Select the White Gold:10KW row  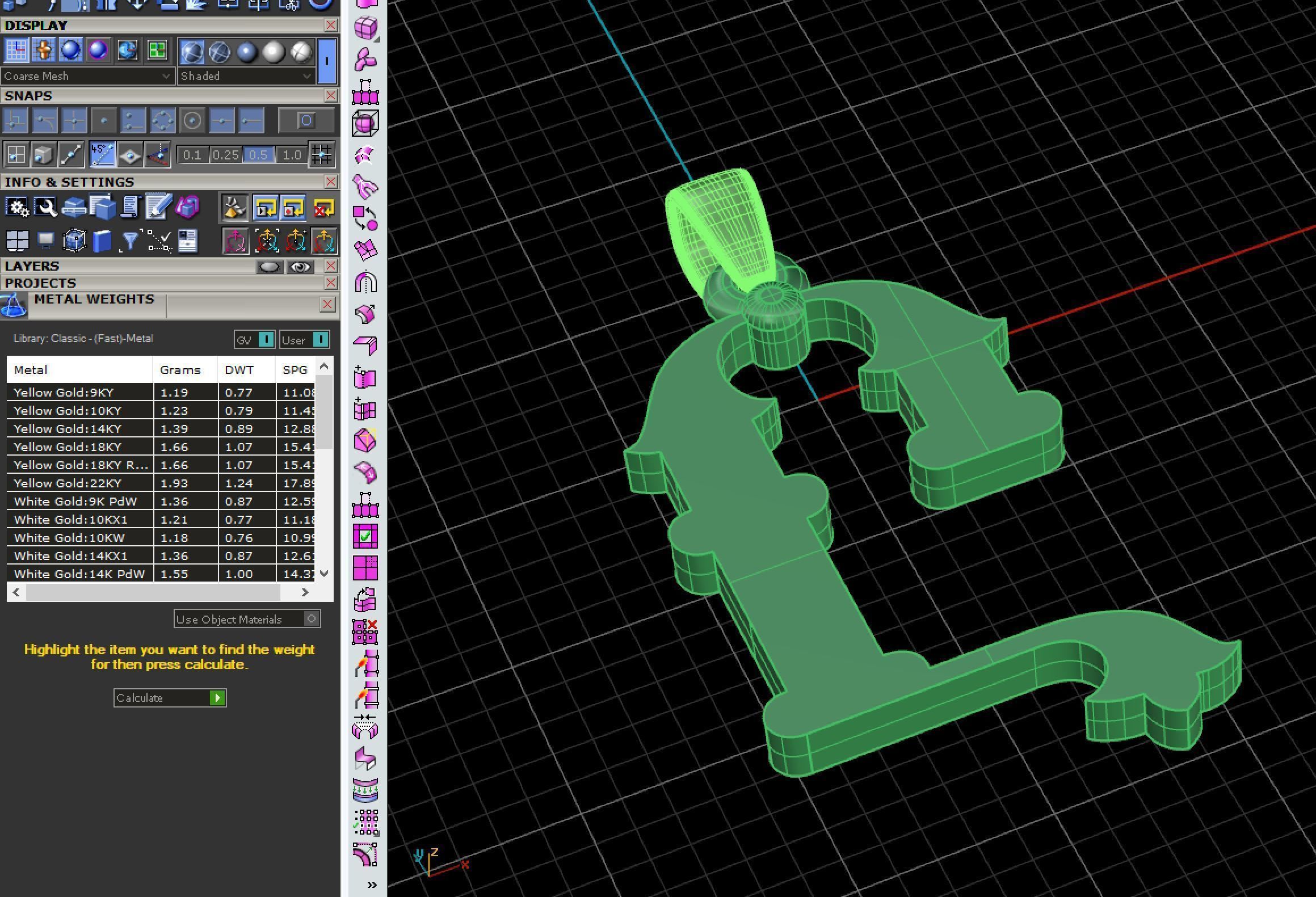pos(161,538)
